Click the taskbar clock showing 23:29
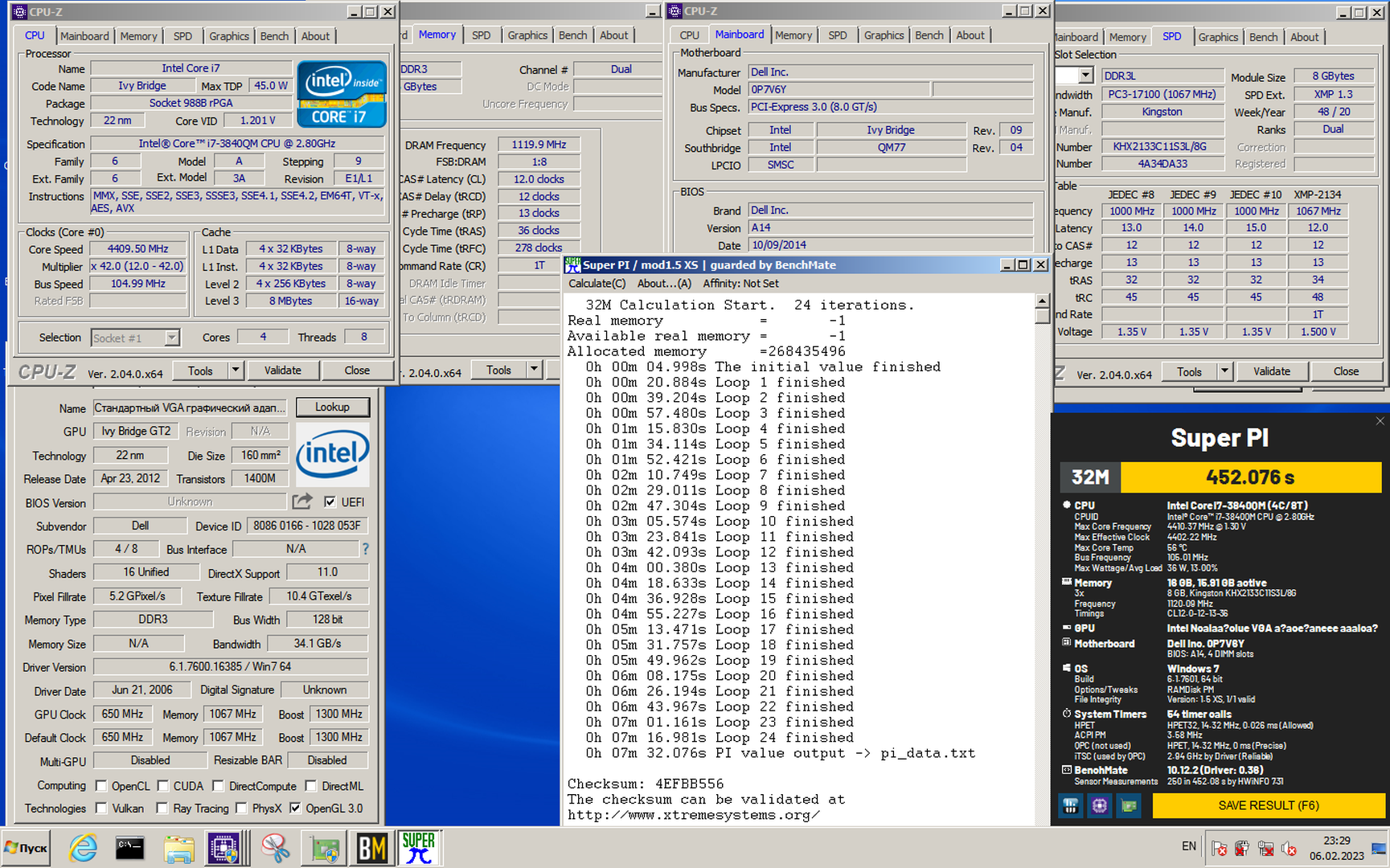This screenshot has height=868, width=1390. [1336, 841]
